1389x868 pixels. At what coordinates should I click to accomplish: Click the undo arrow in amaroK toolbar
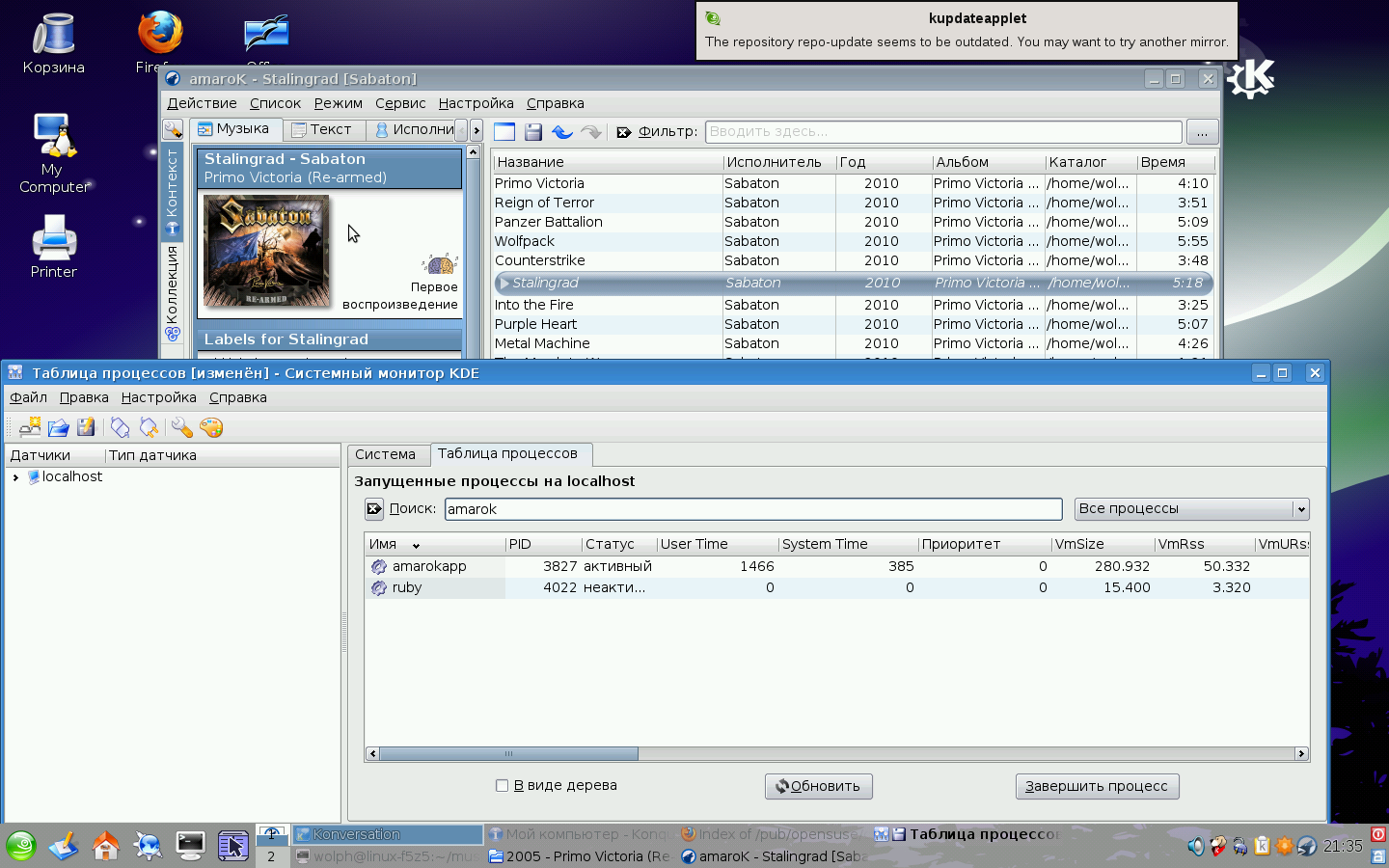(x=561, y=132)
